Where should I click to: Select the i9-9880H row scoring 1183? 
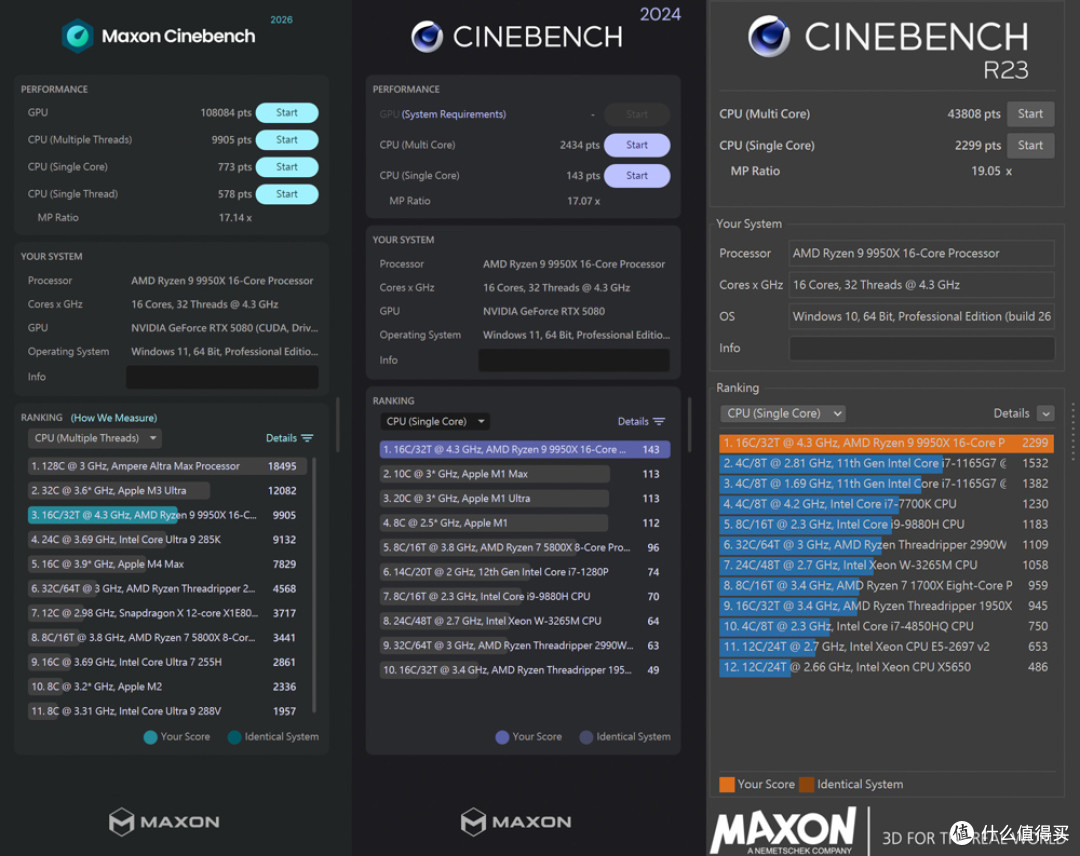[x=886, y=524]
